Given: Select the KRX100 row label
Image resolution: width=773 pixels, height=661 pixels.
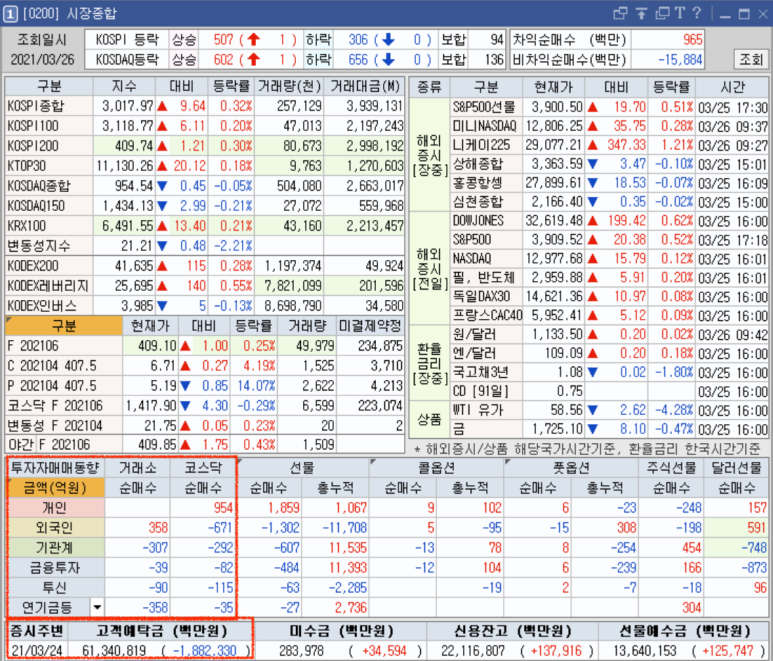Looking at the screenshot, I should (49, 226).
